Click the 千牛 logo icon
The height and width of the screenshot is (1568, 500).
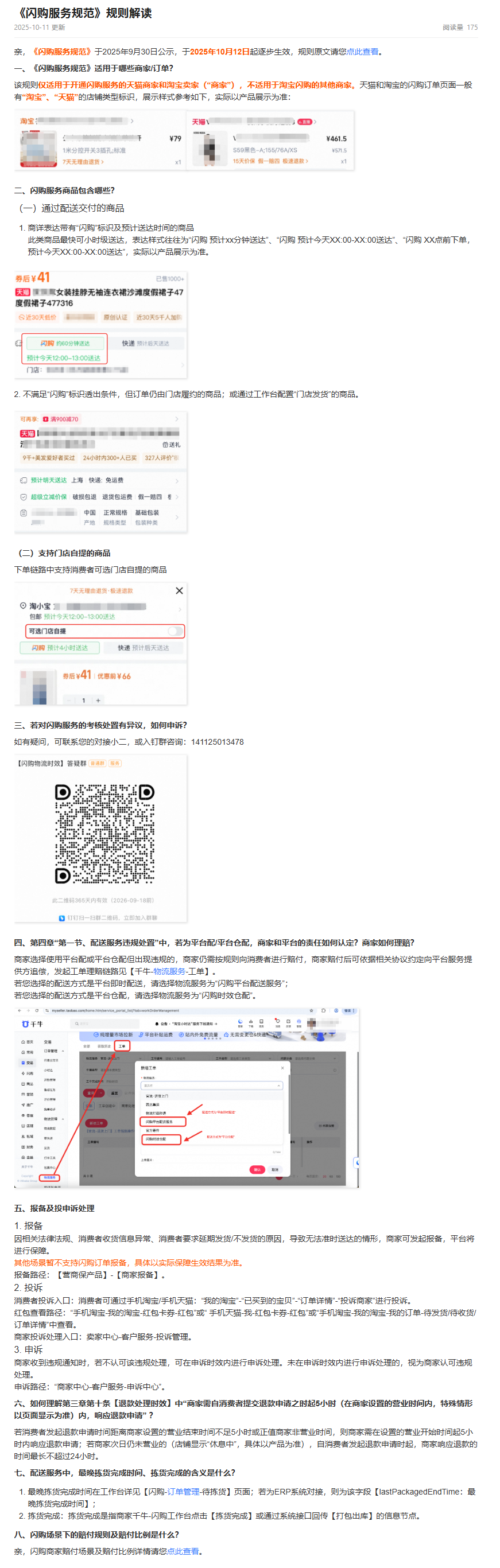(26, 1024)
